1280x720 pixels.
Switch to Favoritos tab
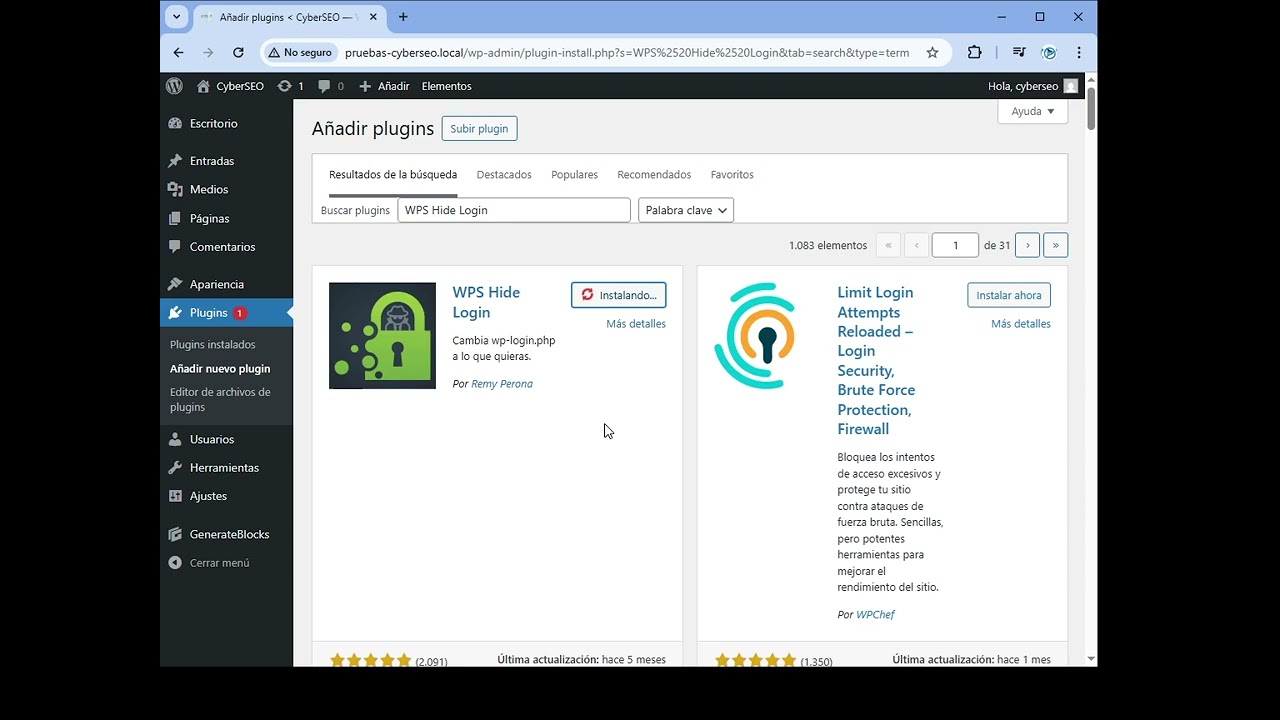coord(732,174)
